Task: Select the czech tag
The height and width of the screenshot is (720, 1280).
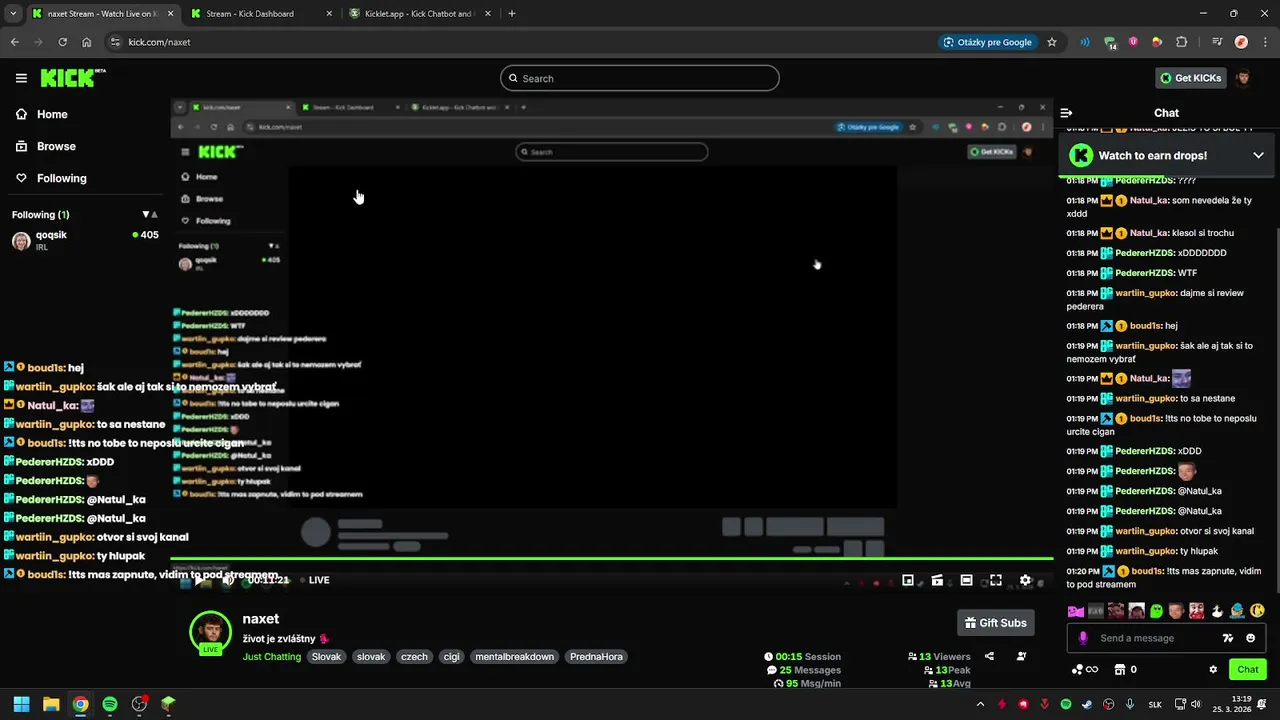Action: point(414,657)
